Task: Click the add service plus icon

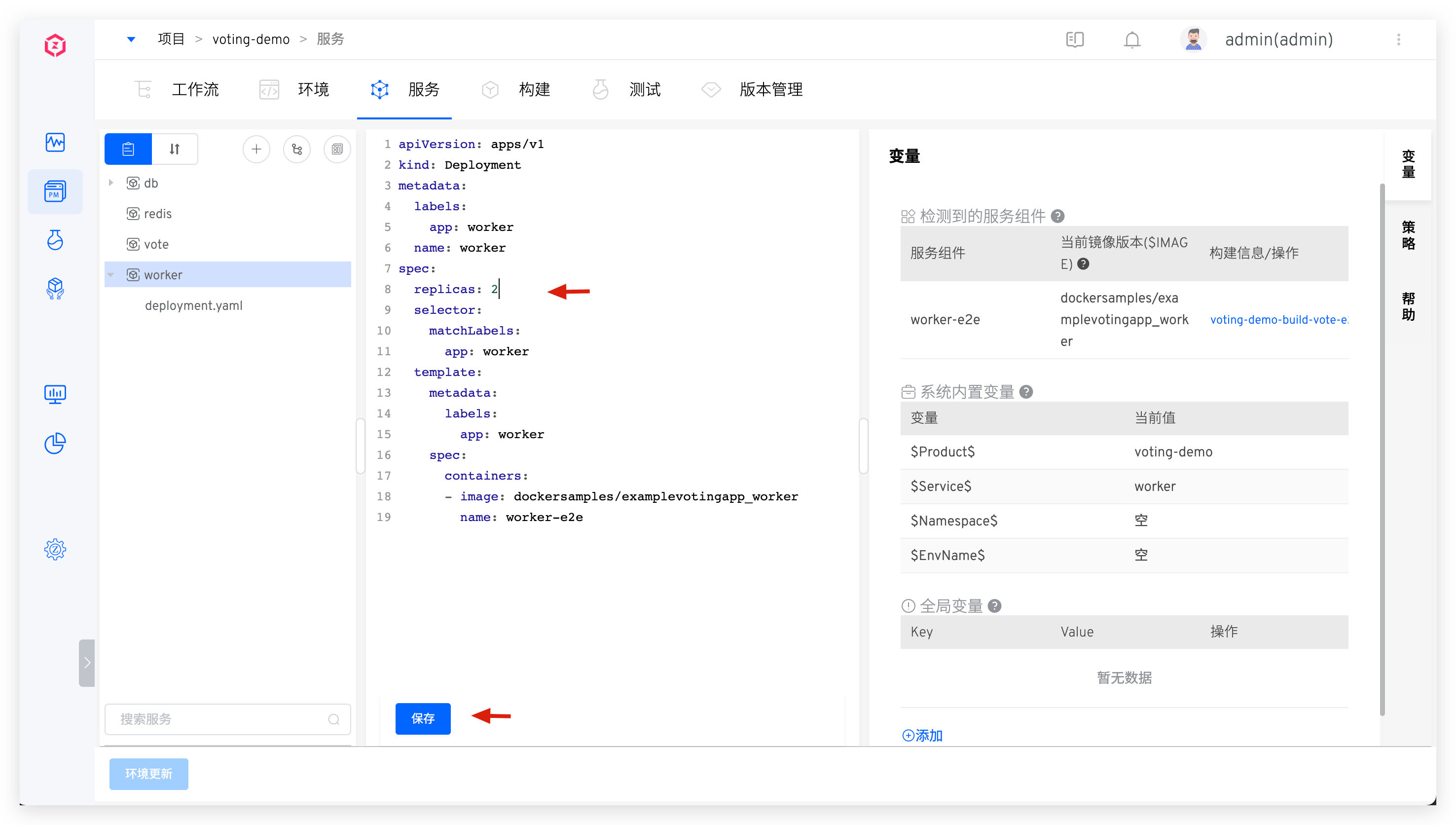Action: click(256, 149)
